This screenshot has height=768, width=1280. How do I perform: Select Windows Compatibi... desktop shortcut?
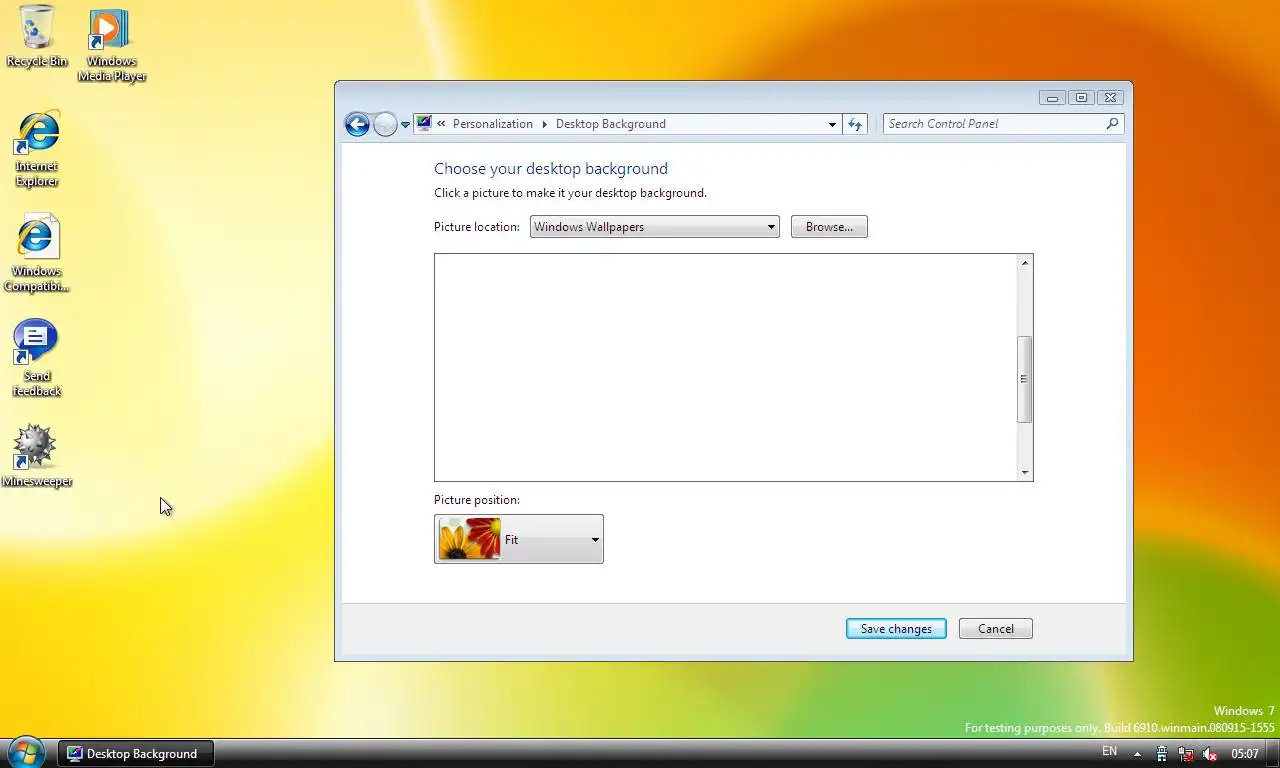tap(37, 254)
